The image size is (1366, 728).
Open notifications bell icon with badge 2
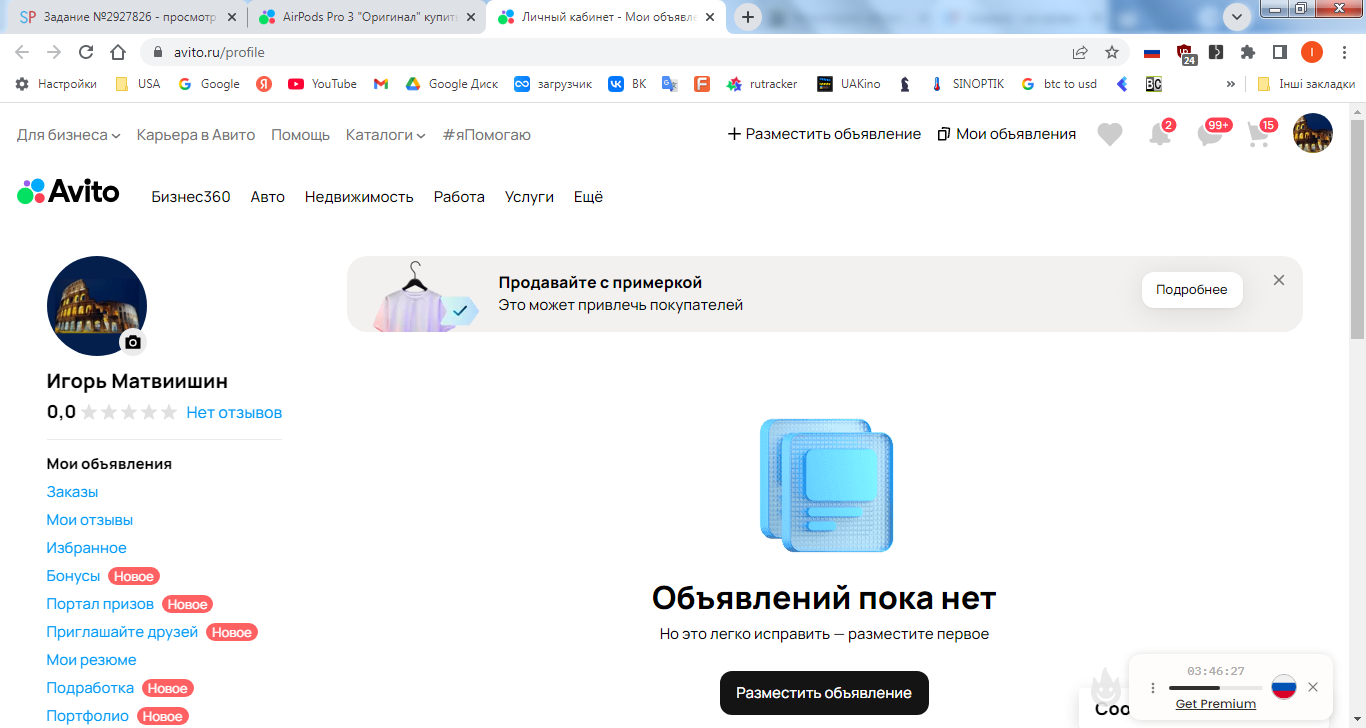[1160, 134]
